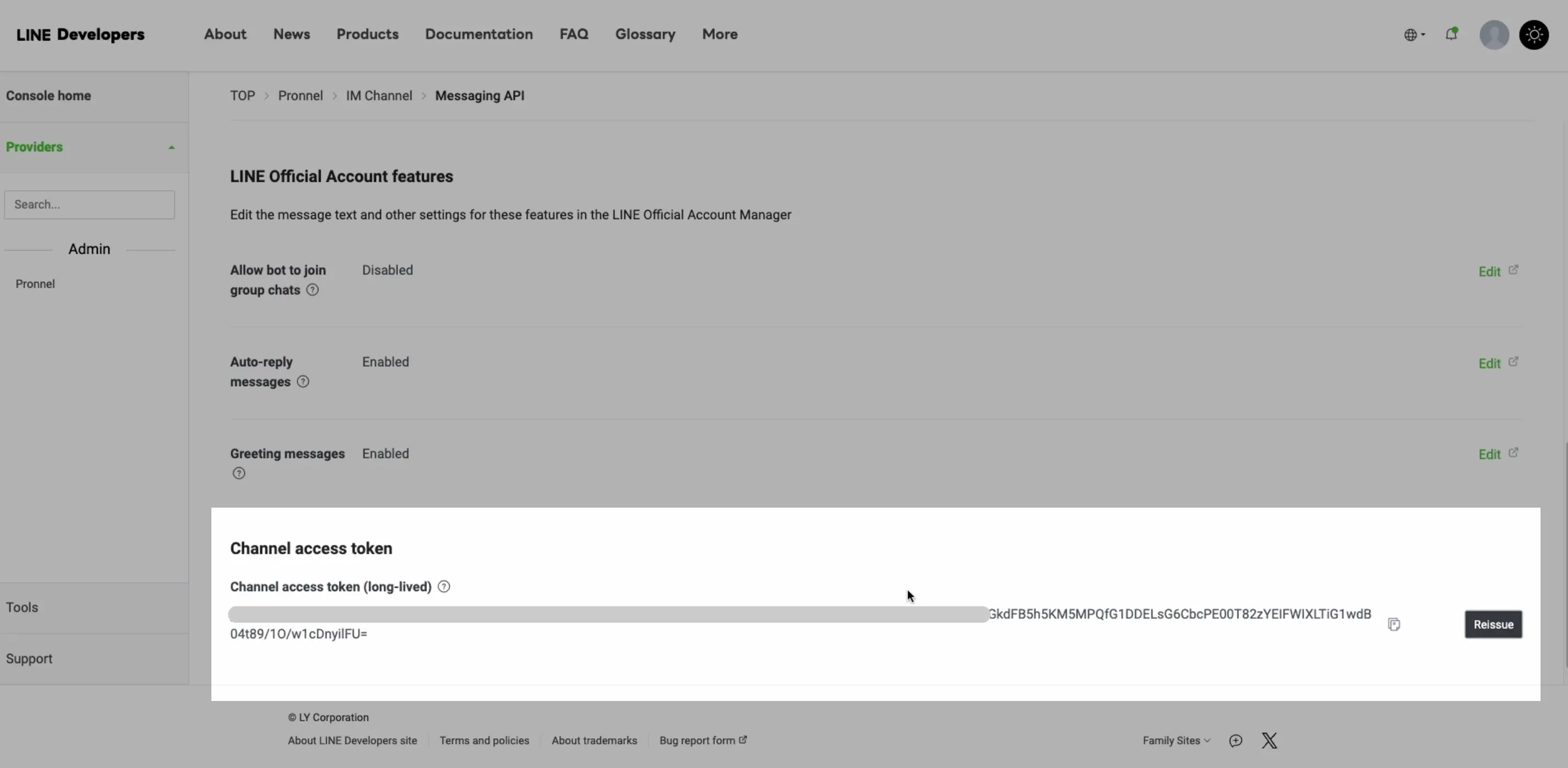The height and width of the screenshot is (768, 1568).
Task: Open the X (Twitter) footer icon
Action: point(1269,741)
